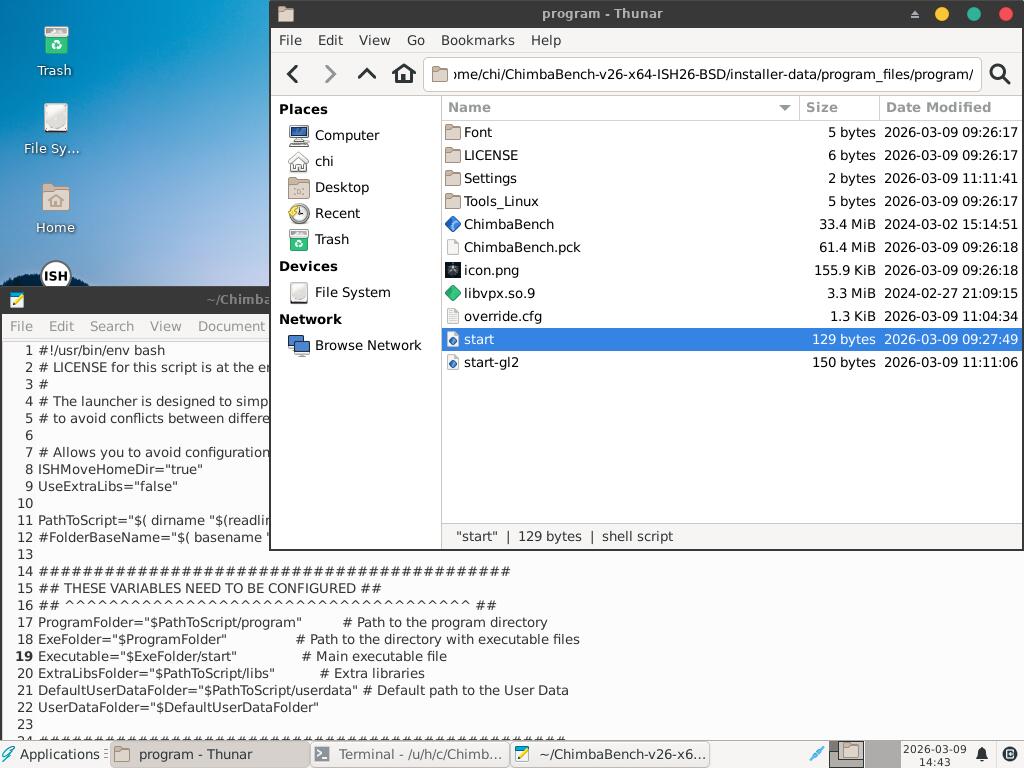Screen dimensions: 1024x768
Task: Click the clock showing 2026-03-09 14:43
Action: click(934, 754)
